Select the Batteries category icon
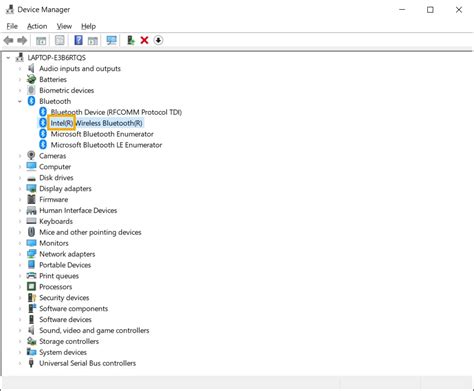This screenshot has width=474, height=391. pos(31,79)
